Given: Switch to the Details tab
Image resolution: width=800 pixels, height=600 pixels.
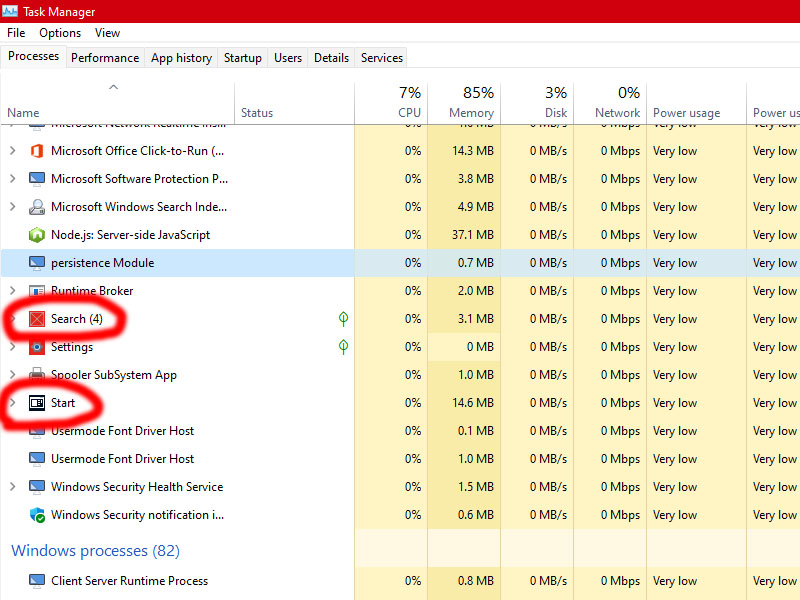Looking at the screenshot, I should [x=331, y=58].
